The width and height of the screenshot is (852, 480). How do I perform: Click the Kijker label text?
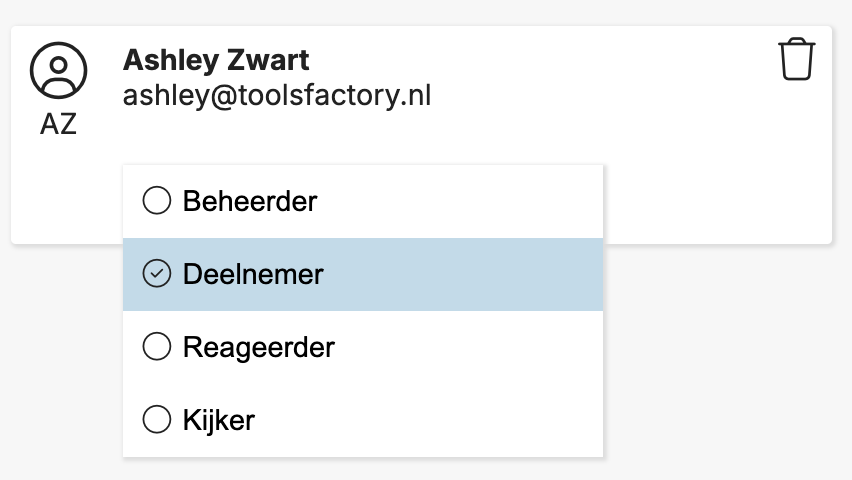pos(219,420)
